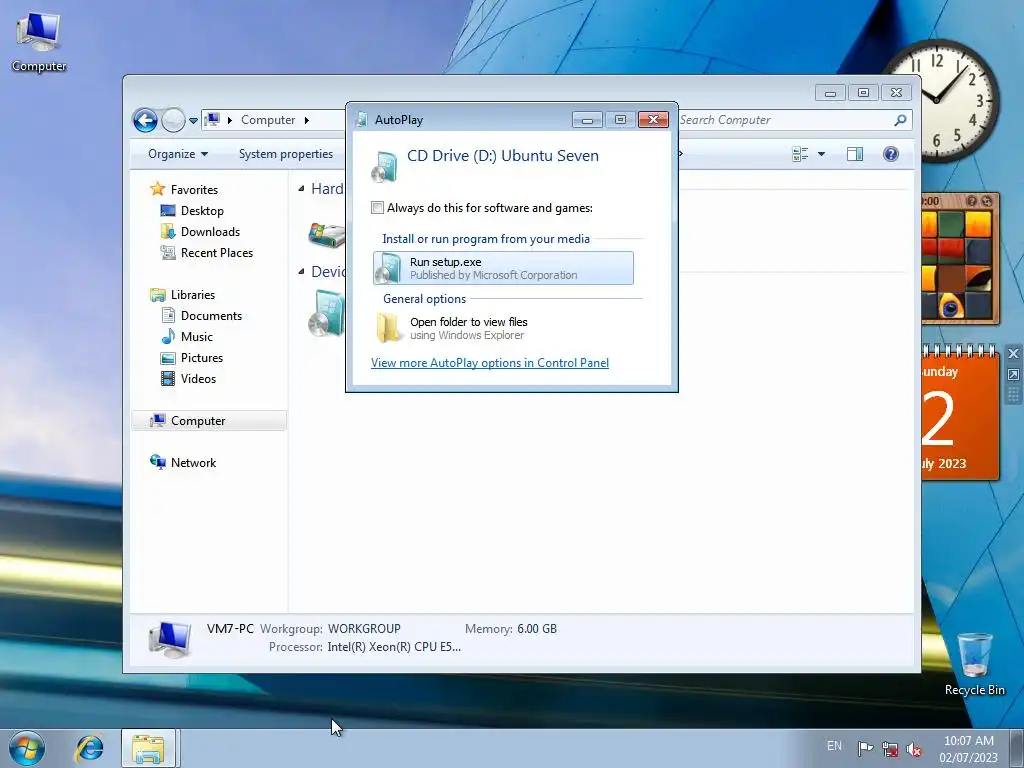Click the calendar gadget showing 2
Image resolution: width=1024 pixels, height=768 pixels.
tap(959, 413)
